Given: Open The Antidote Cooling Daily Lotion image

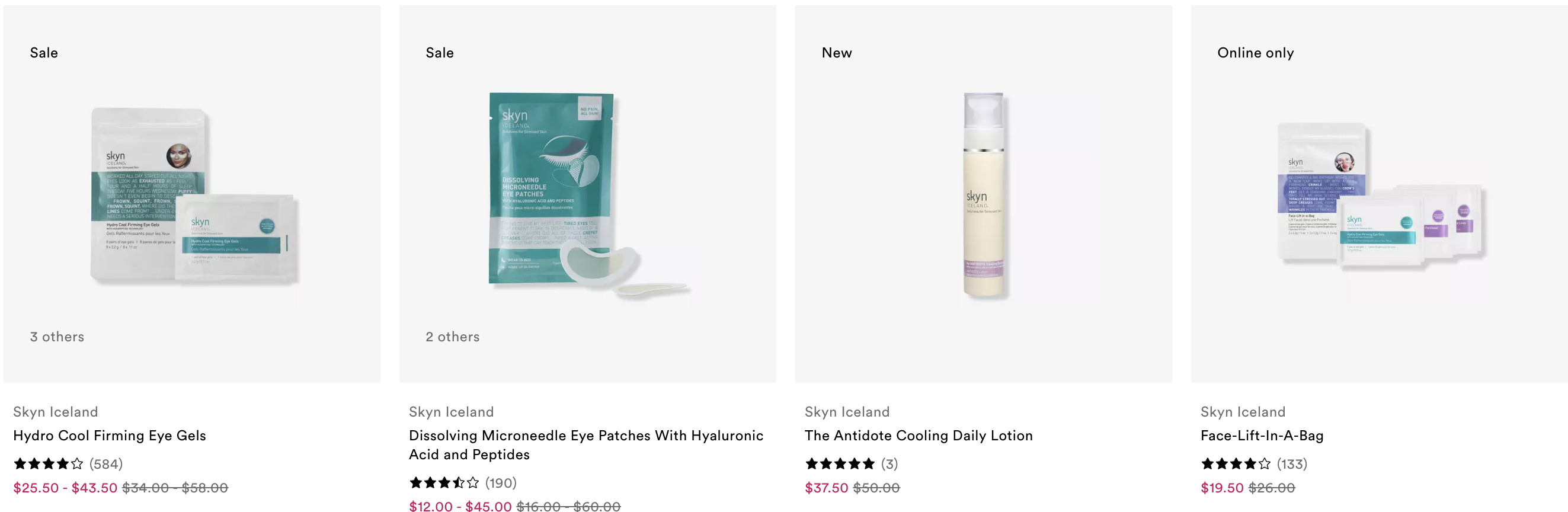Looking at the screenshot, I should tap(984, 195).
